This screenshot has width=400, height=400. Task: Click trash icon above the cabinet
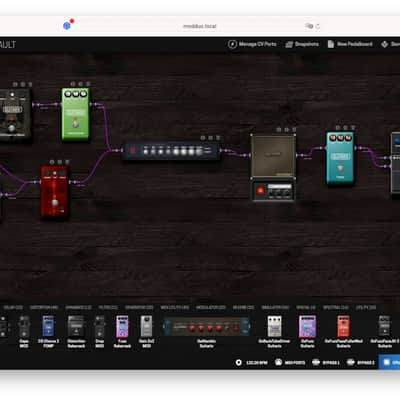(x=294, y=130)
